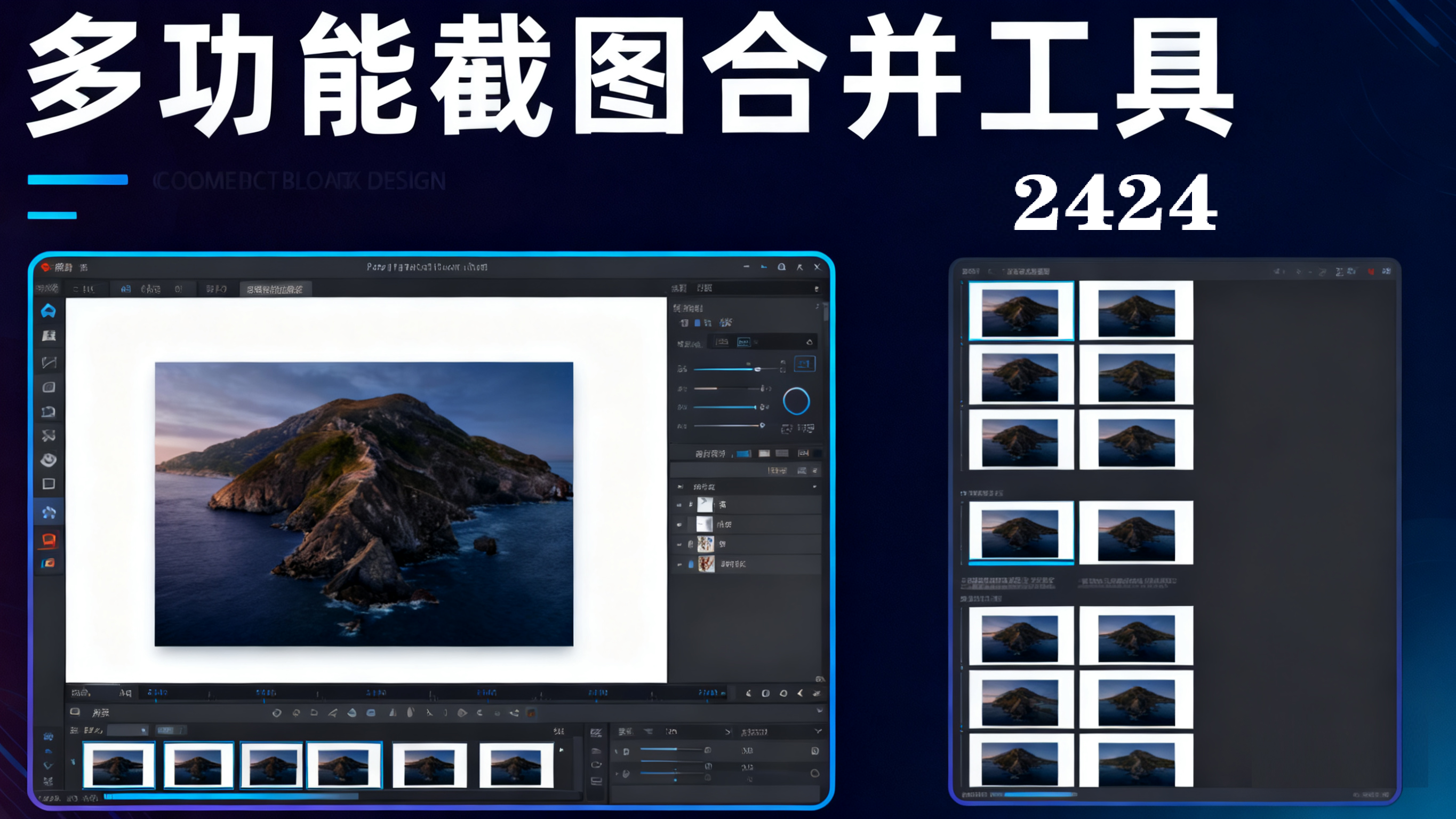The width and height of the screenshot is (1456, 819).
Task: Select the empty square rectangle tool in sidebar
Action: 49,484
